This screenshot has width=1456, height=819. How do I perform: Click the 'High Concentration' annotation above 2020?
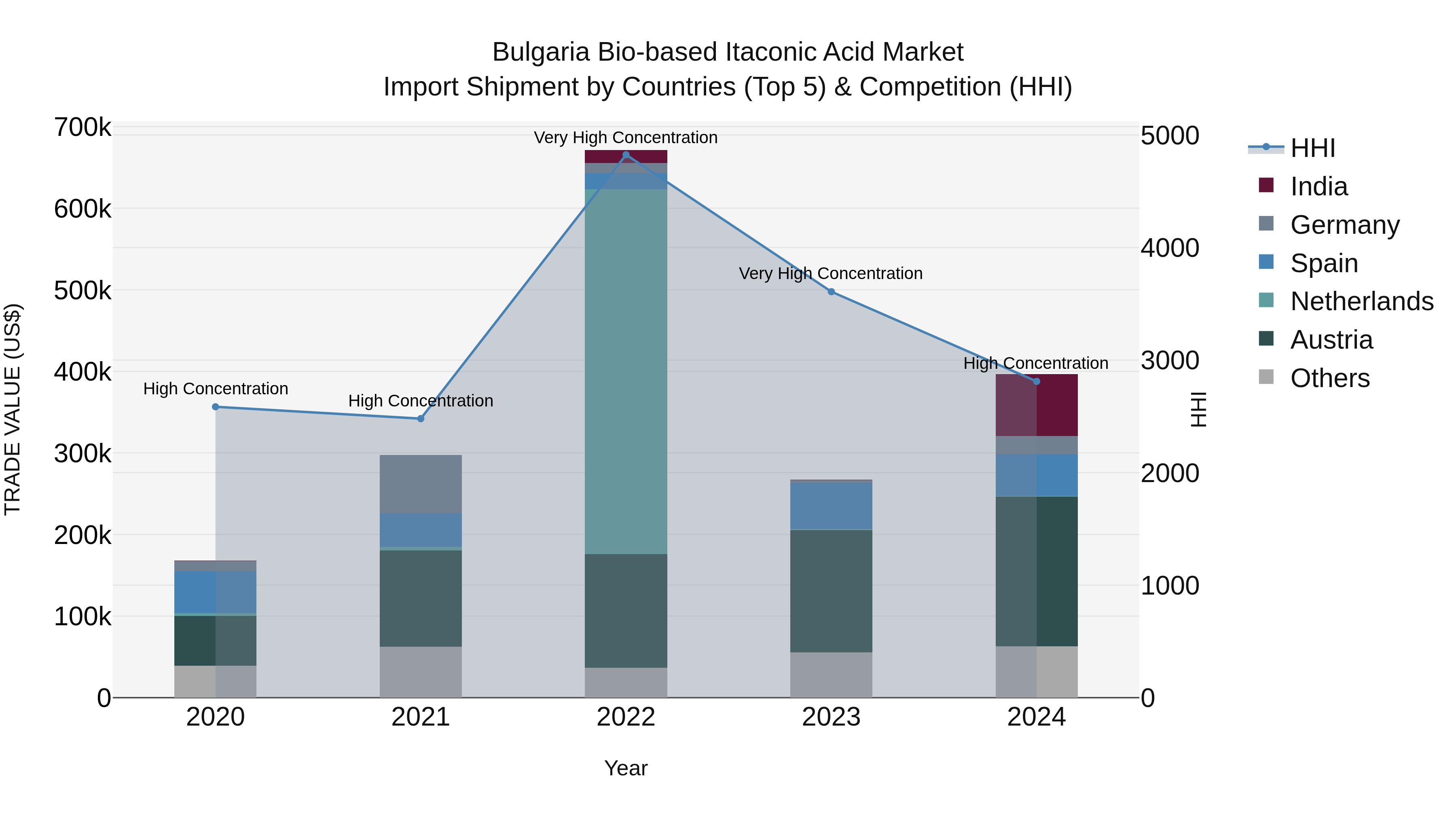[215, 389]
